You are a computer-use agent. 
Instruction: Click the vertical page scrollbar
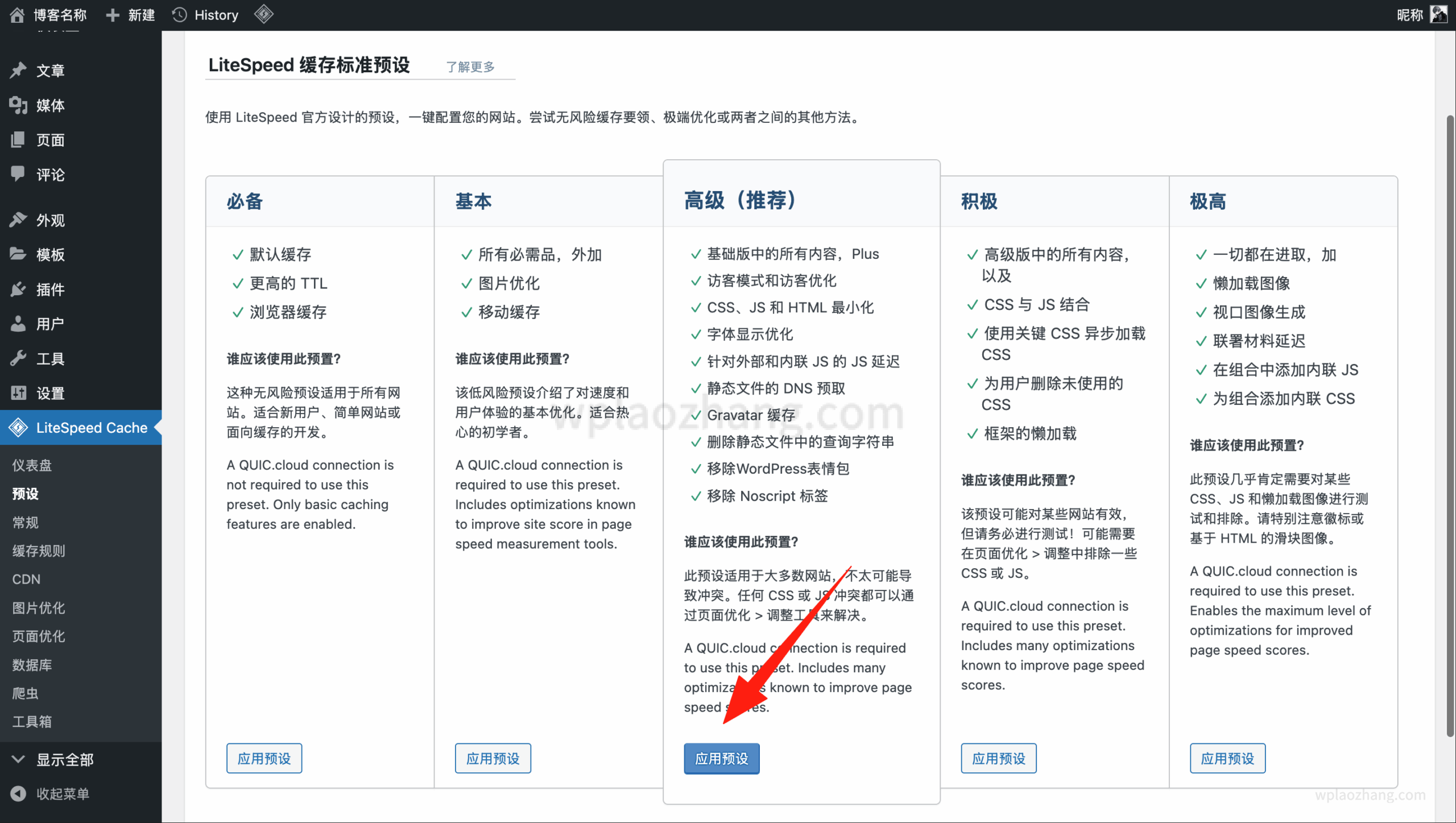(1450, 427)
